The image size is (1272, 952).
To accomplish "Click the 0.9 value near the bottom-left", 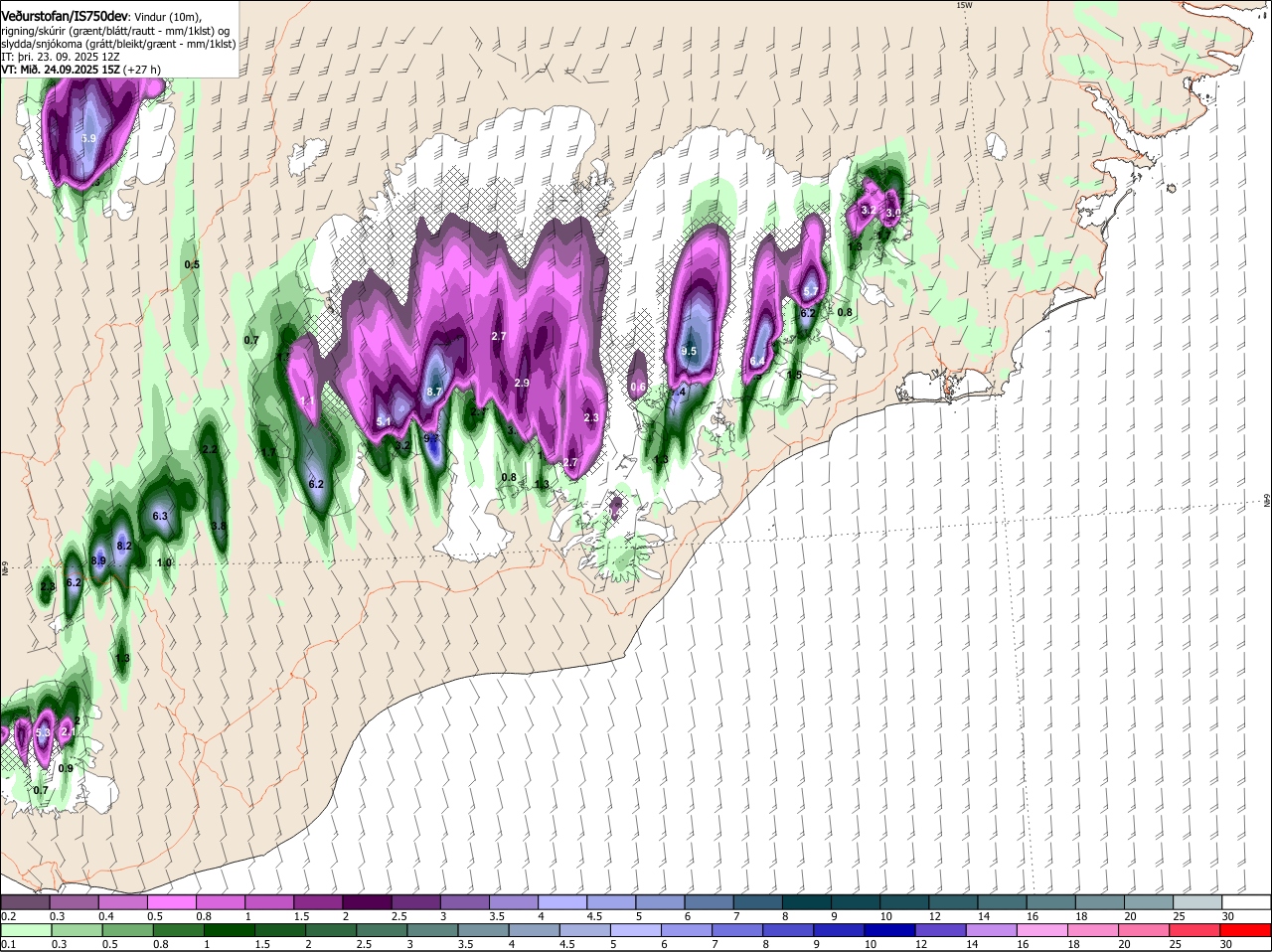I will (66, 768).
